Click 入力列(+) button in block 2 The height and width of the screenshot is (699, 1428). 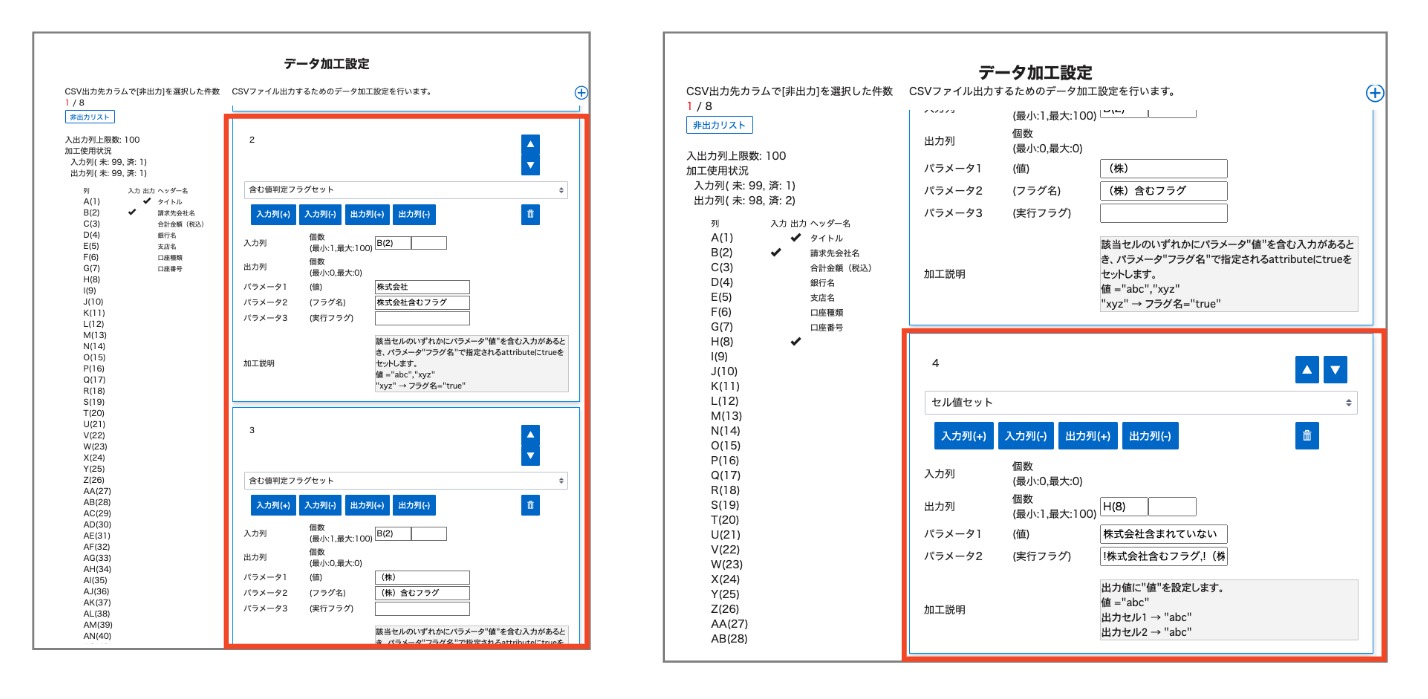click(272, 214)
